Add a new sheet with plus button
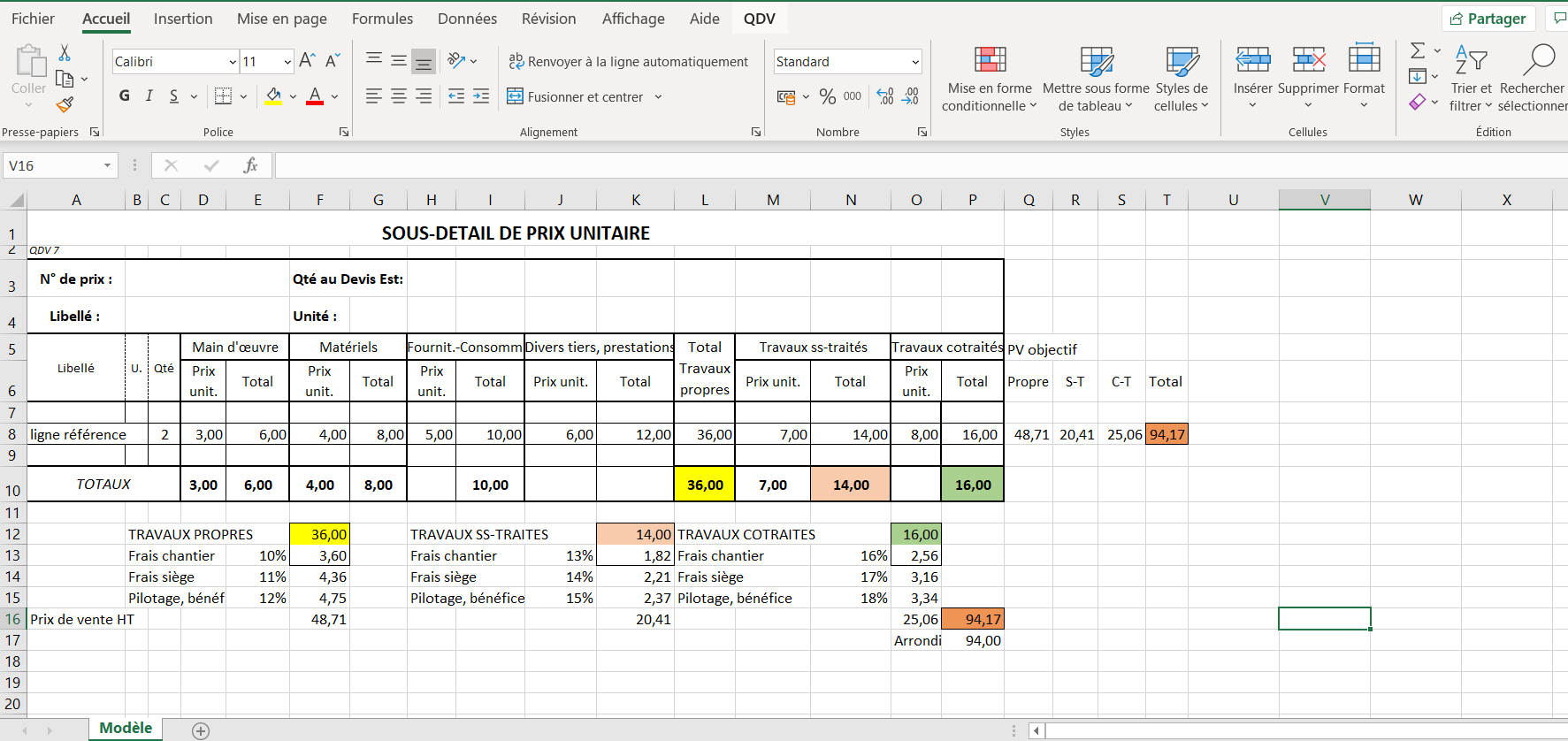 click(x=201, y=730)
